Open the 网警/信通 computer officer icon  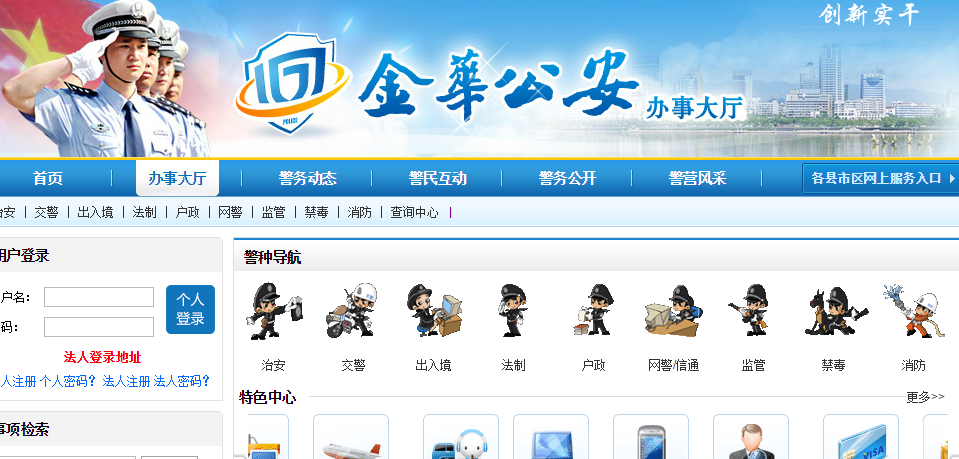click(673, 310)
